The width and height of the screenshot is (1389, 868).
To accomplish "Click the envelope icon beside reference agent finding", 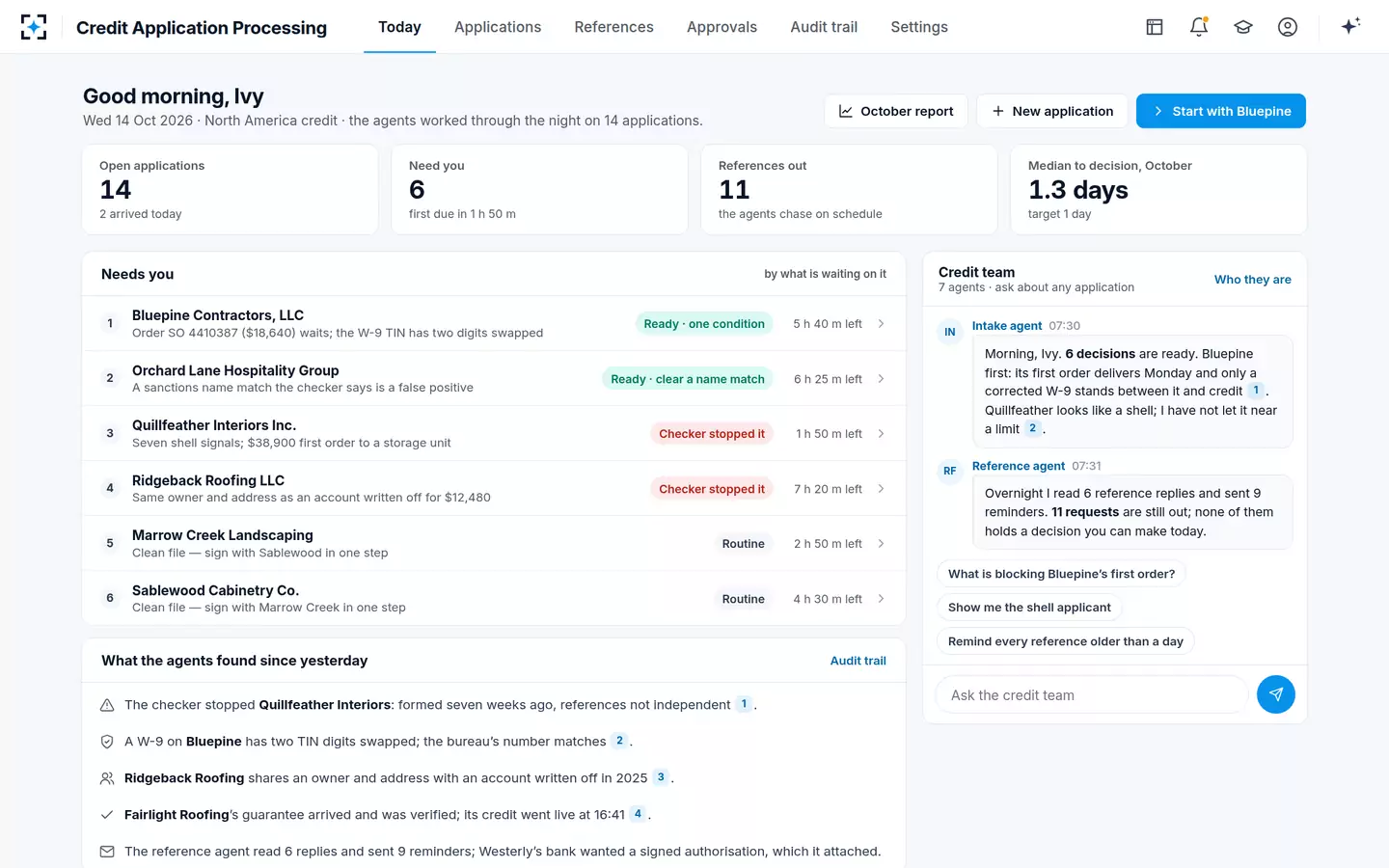I will [107, 852].
